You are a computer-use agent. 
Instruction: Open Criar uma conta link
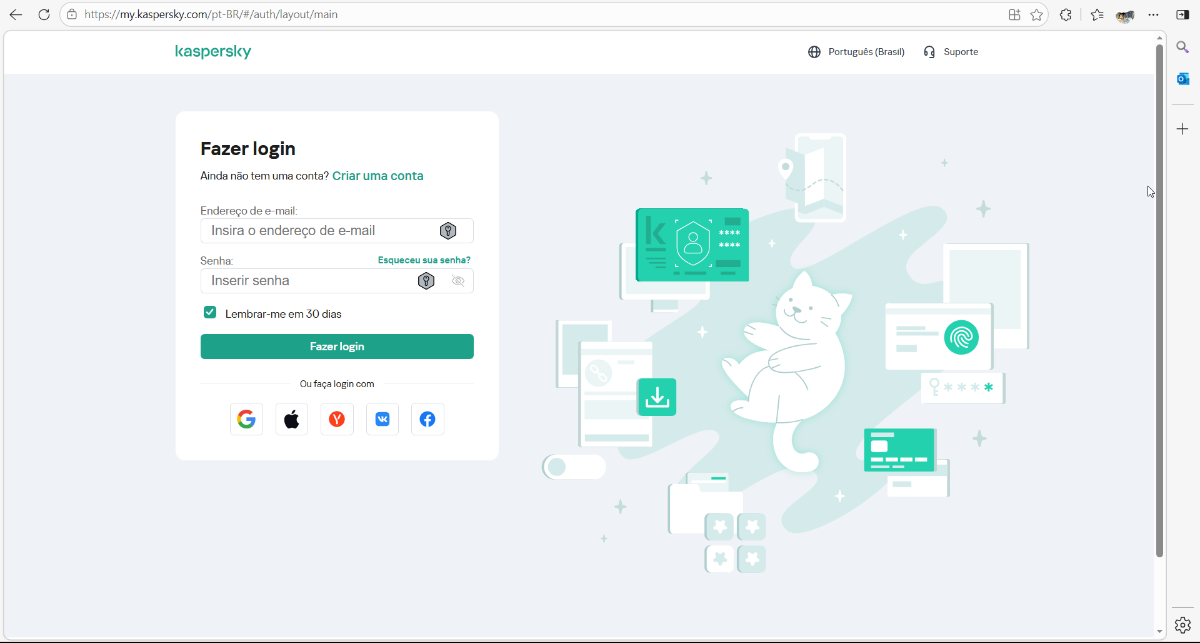point(378,176)
